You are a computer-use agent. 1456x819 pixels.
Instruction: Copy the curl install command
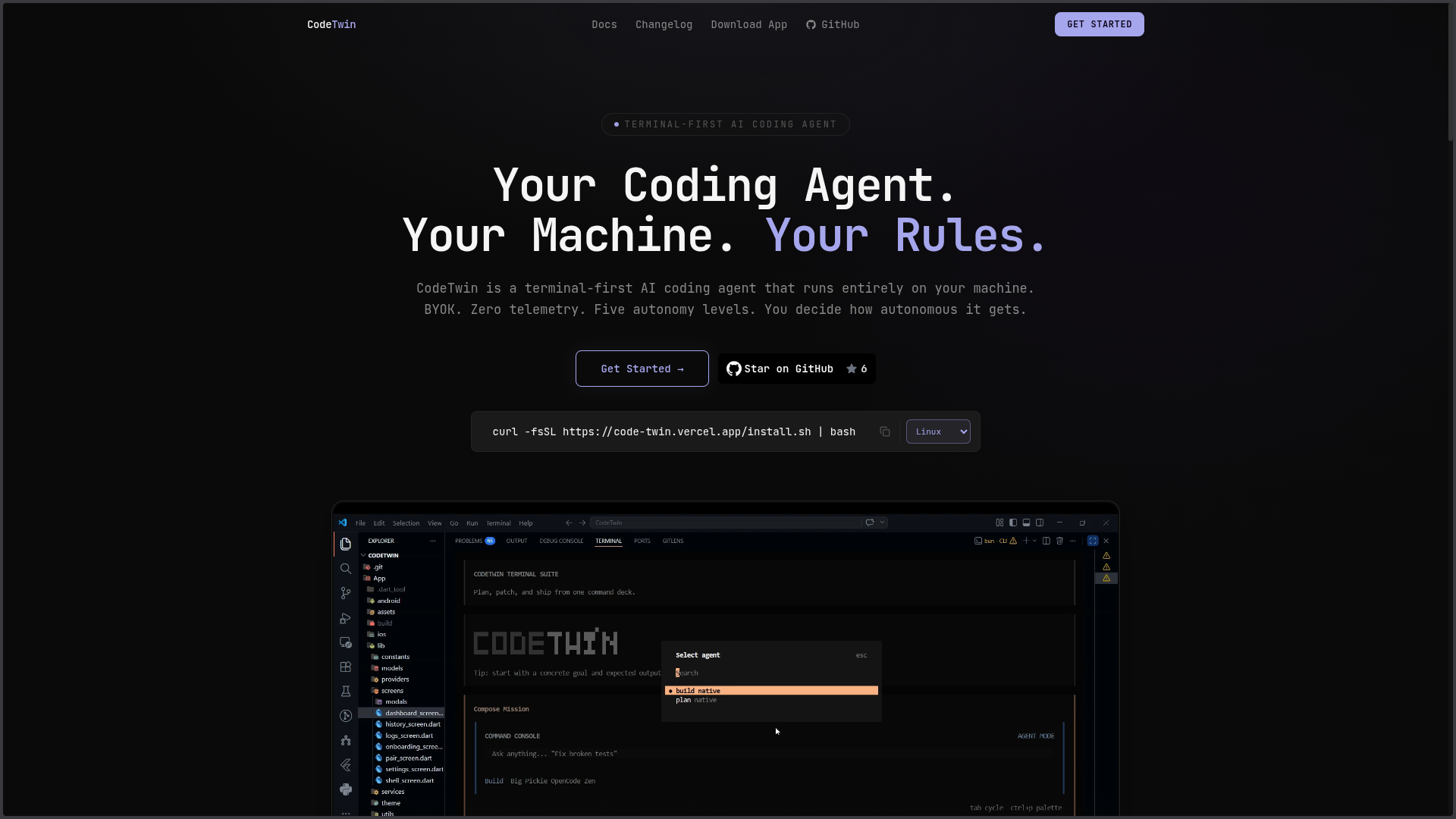pyautogui.click(x=885, y=432)
